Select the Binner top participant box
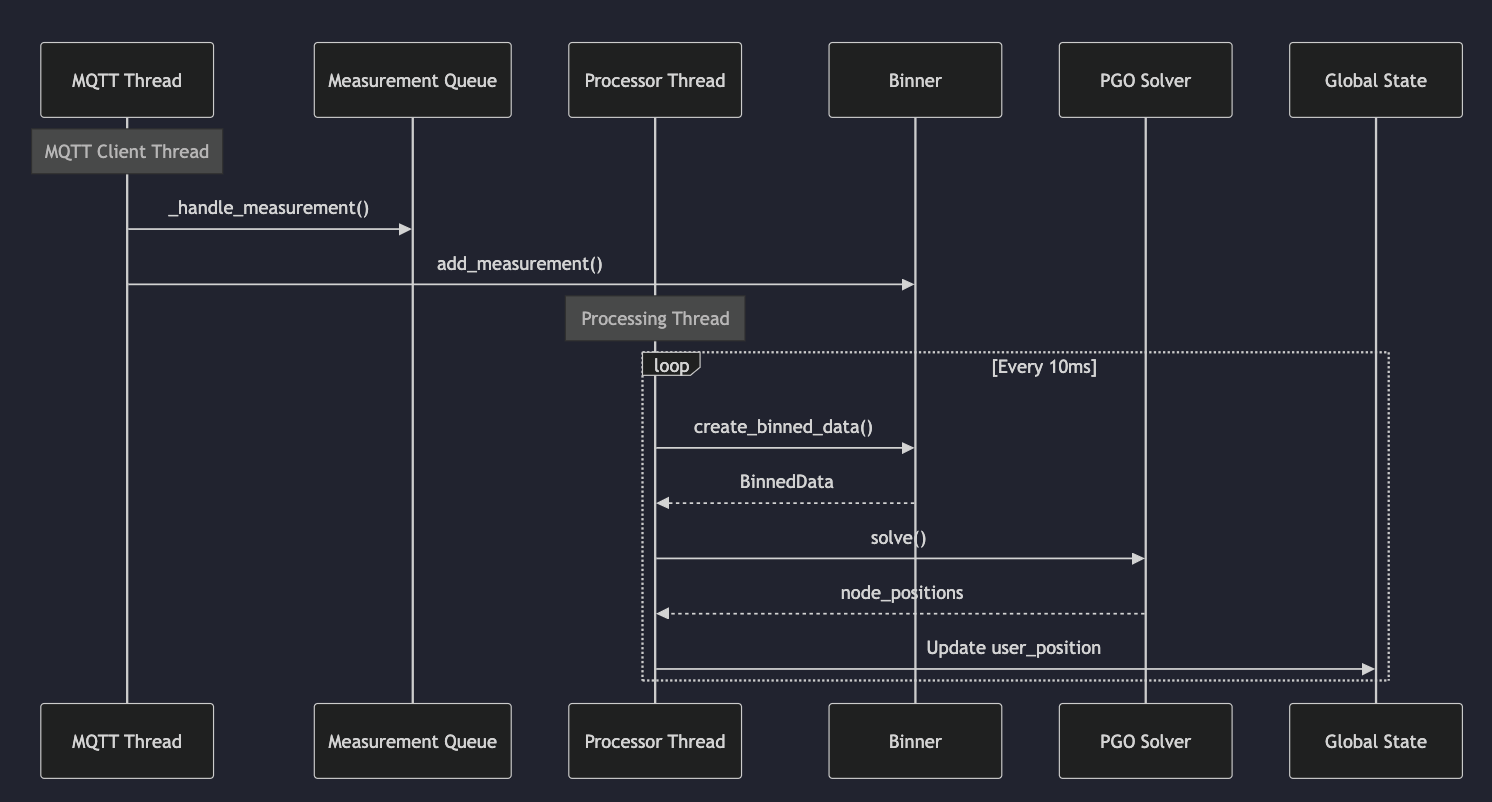This screenshot has height=802, width=1492. tap(914, 80)
